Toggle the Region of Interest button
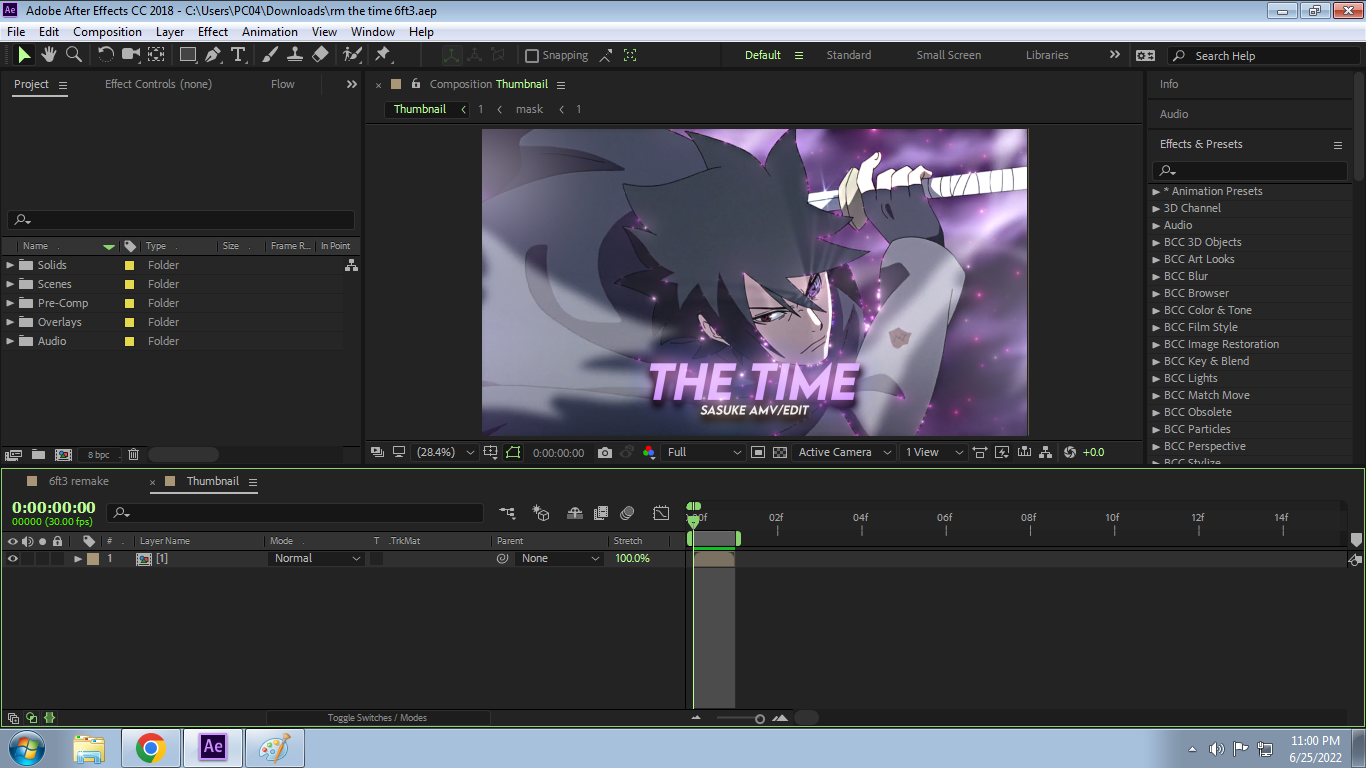Viewport: 1366px width, 768px height. [x=758, y=452]
